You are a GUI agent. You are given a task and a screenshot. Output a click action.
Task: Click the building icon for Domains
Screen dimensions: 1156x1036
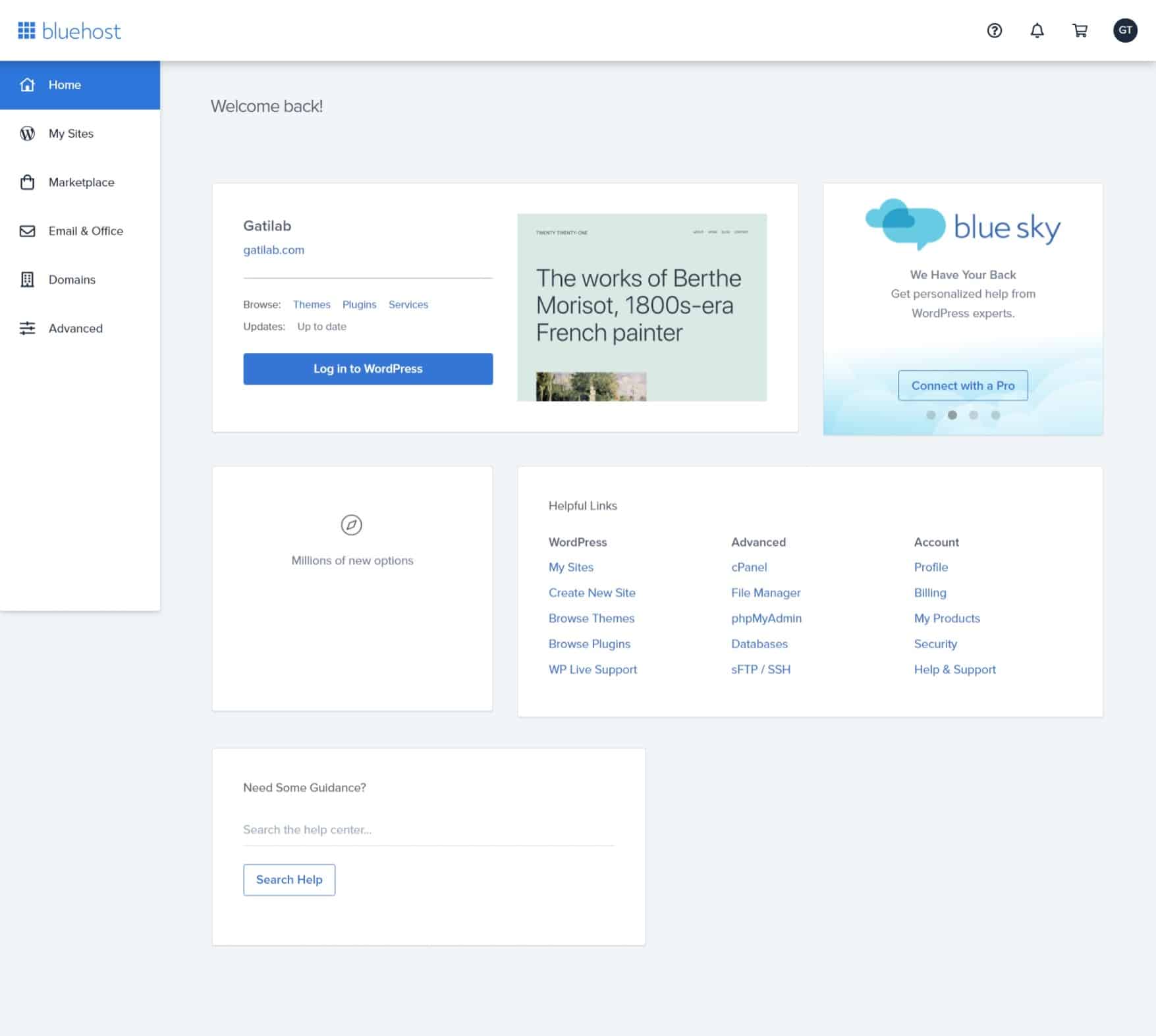tap(27, 279)
